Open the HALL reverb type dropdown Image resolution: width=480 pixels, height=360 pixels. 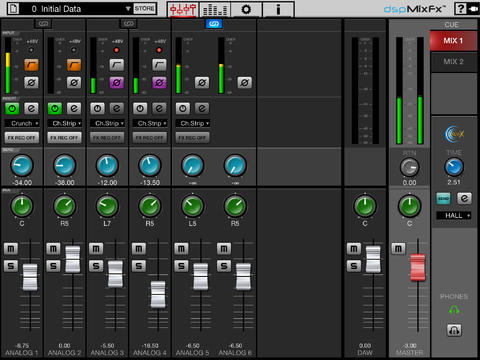[x=454, y=216]
